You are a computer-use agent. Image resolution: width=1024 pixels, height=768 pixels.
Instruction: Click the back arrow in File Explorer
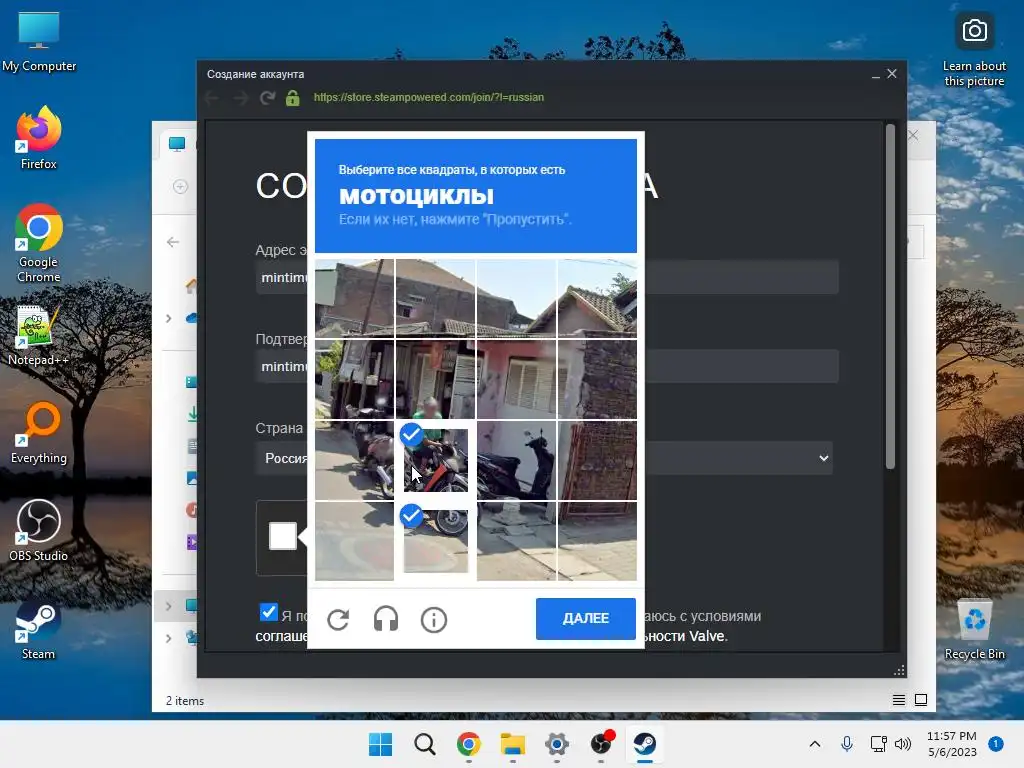(x=173, y=242)
